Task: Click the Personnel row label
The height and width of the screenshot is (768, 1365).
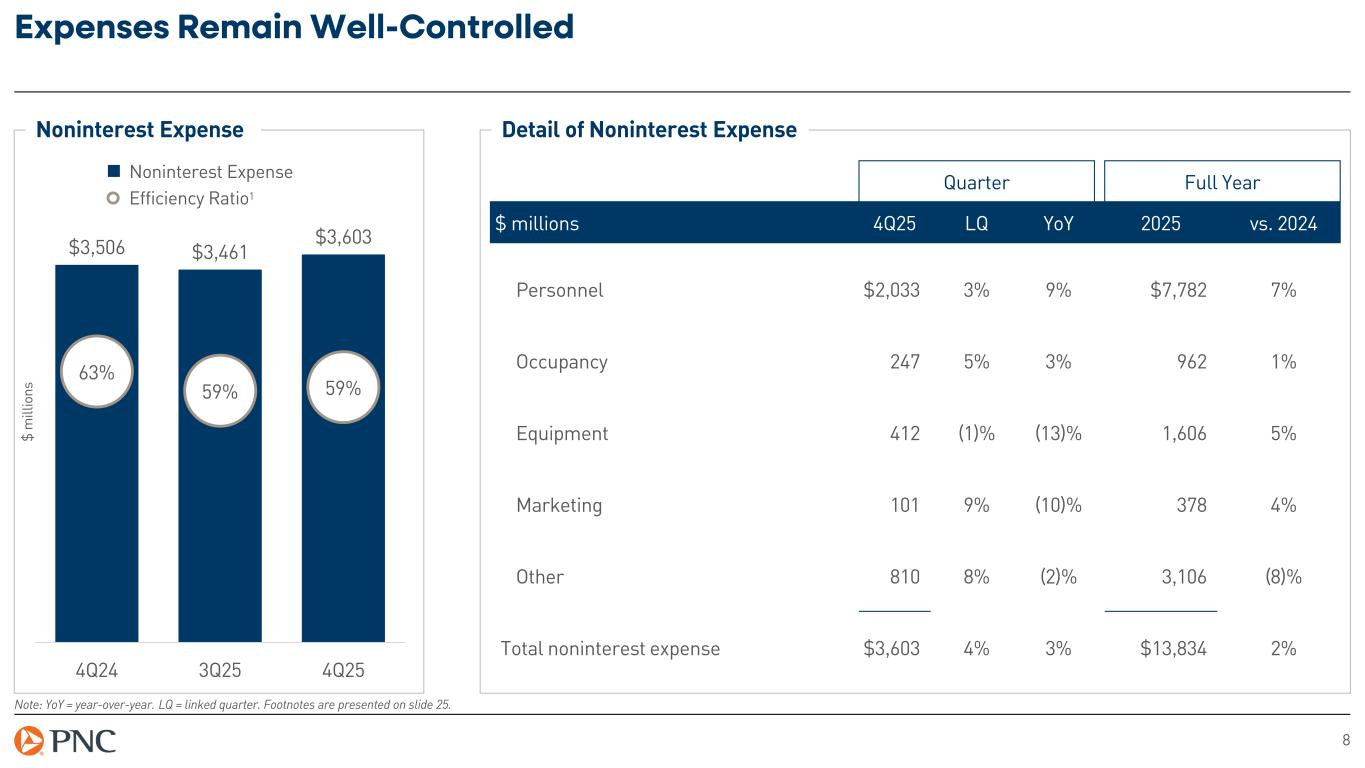Action: click(x=559, y=290)
